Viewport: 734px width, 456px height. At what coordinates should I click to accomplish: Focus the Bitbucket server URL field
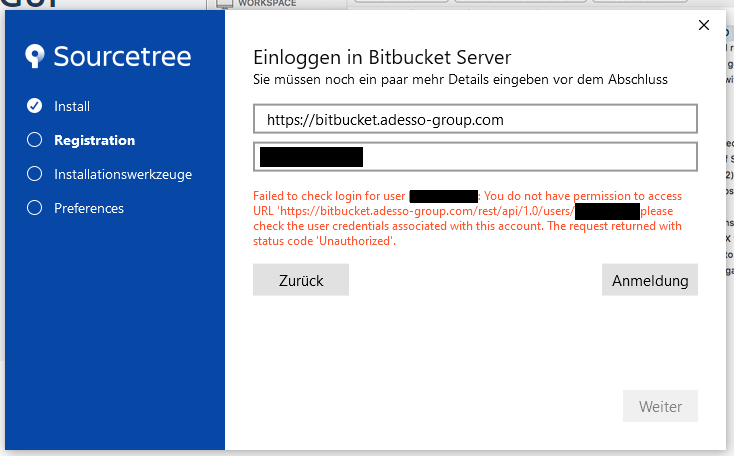(475, 119)
